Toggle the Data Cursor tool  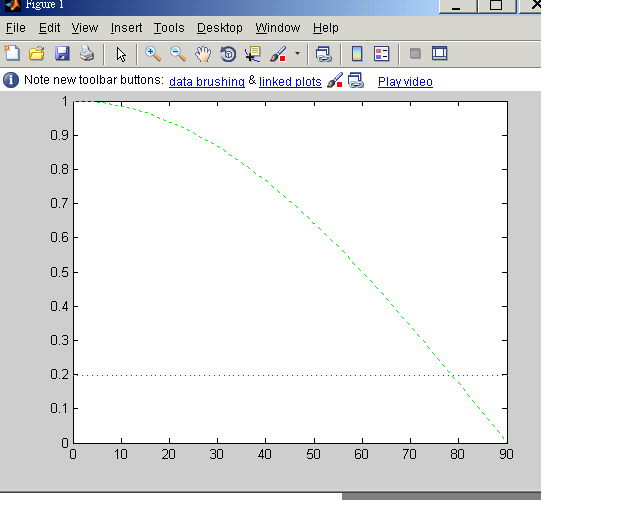tap(253, 54)
